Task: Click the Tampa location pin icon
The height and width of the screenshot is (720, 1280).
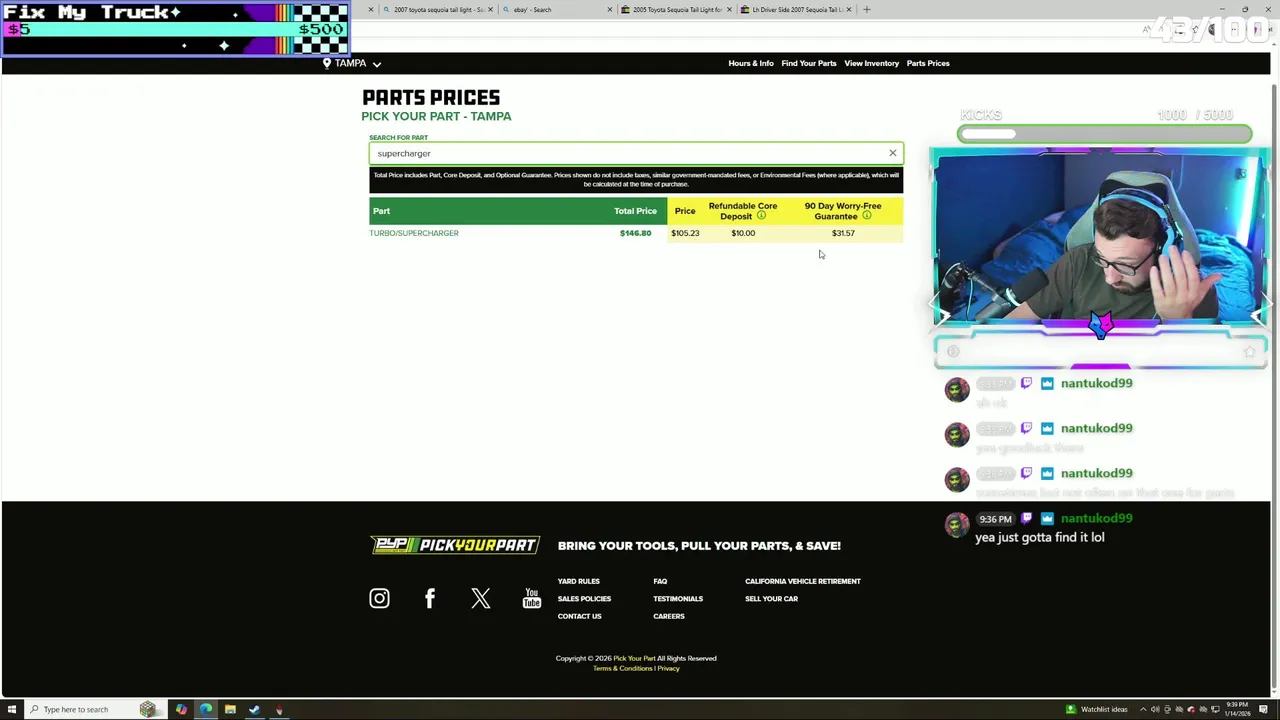Action: tap(326, 63)
